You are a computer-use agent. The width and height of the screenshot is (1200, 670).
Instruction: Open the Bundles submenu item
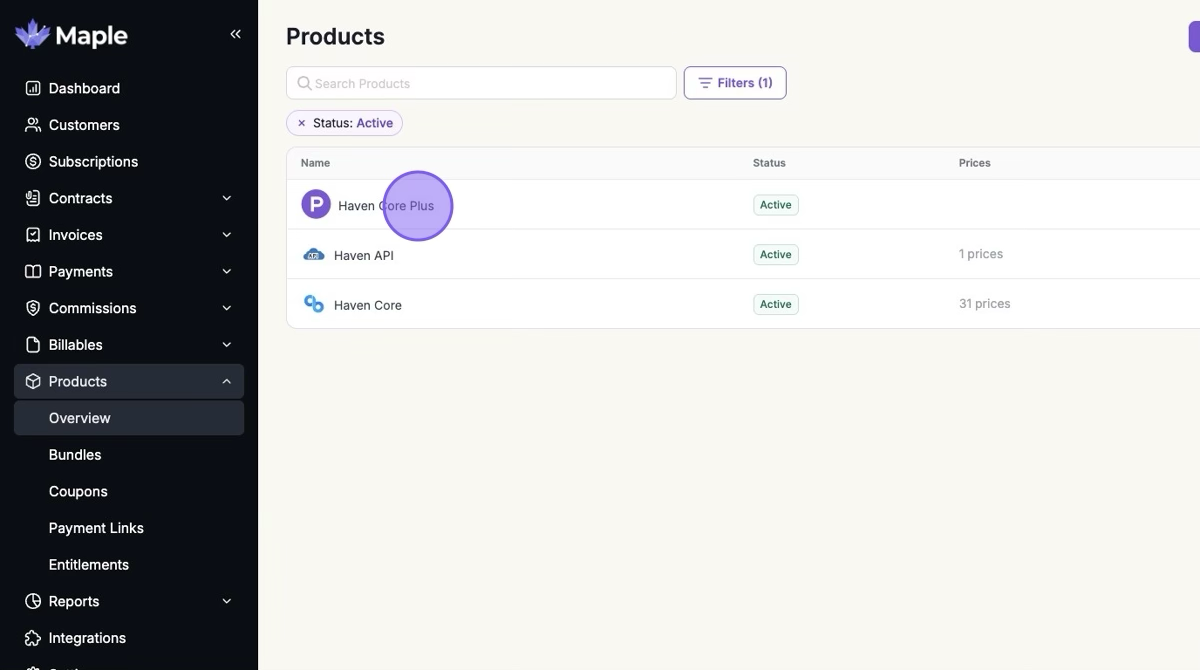pos(75,455)
